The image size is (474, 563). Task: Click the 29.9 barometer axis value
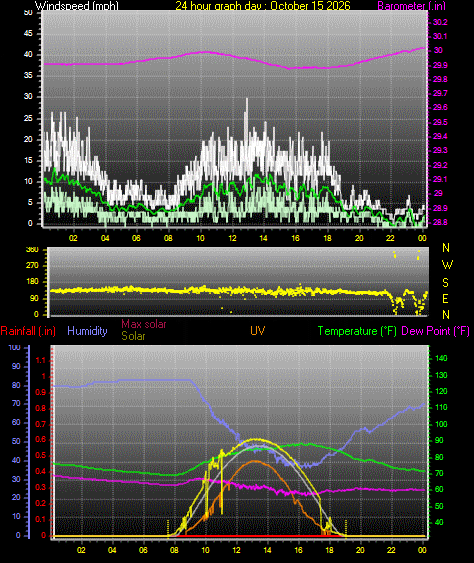(440, 65)
